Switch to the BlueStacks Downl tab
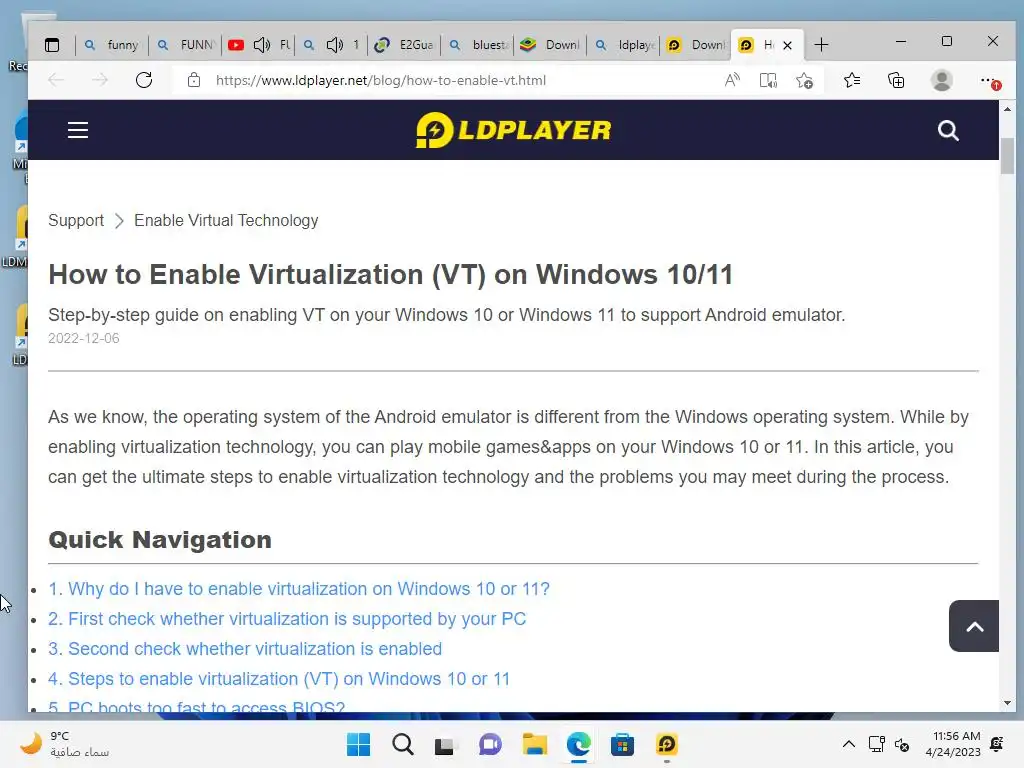Screen dimensions: 1024x768 tap(551, 45)
